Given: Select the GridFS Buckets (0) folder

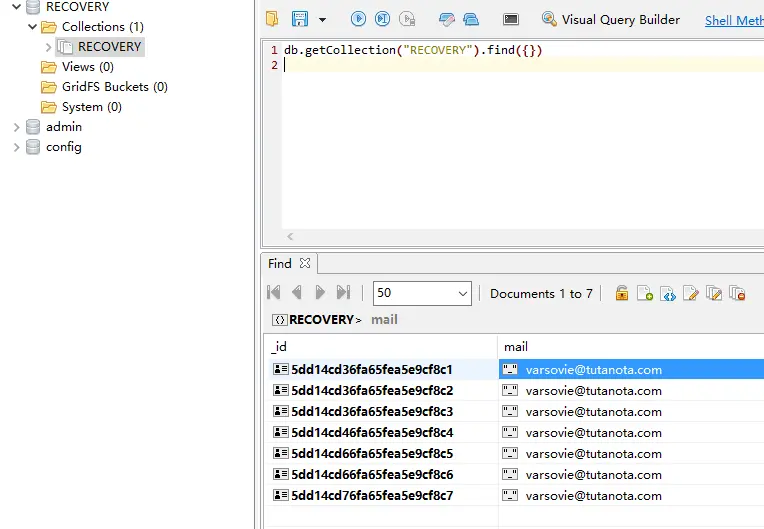Looking at the screenshot, I should 115,87.
